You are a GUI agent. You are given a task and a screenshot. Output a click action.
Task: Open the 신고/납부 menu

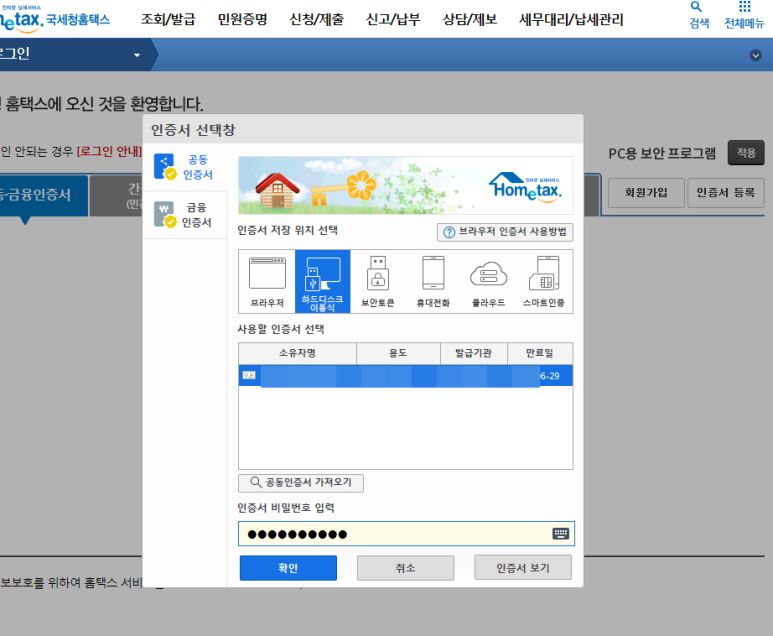tap(393, 20)
